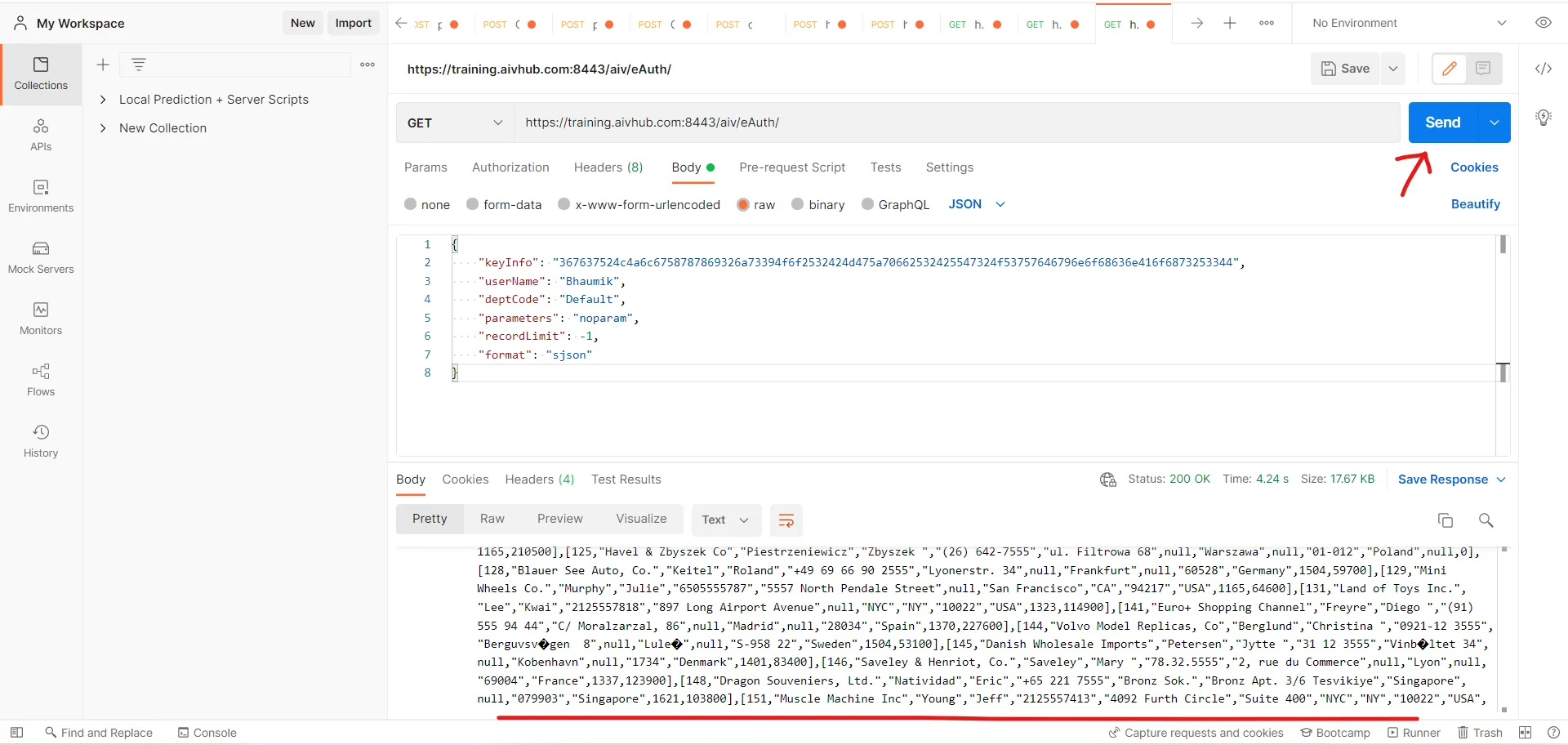Click the network globe icon near Status
Viewport: 1568px width, 745px height.
click(x=1108, y=480)
